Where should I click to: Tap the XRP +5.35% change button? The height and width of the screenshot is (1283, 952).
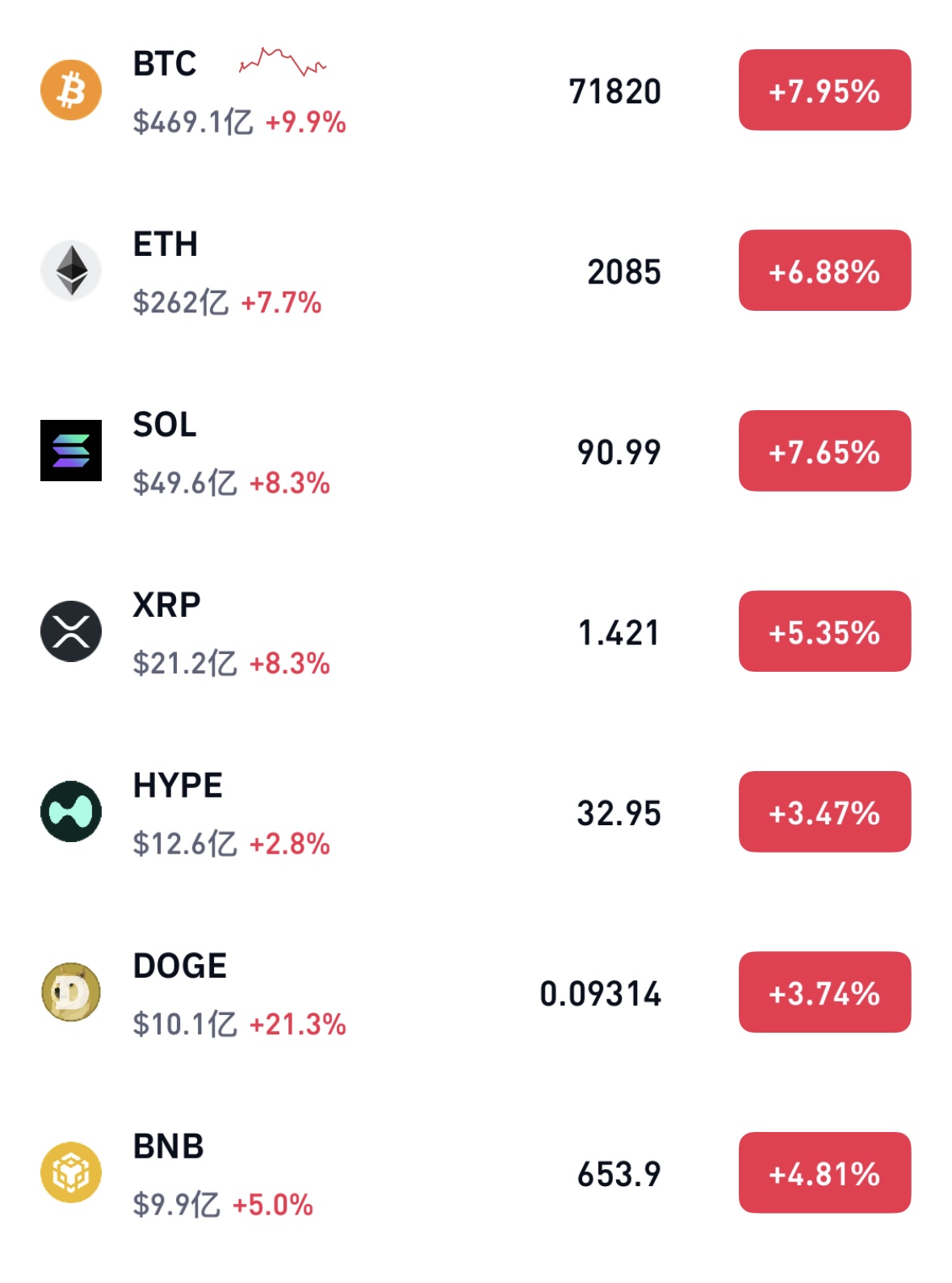click(x=824, y=631)
